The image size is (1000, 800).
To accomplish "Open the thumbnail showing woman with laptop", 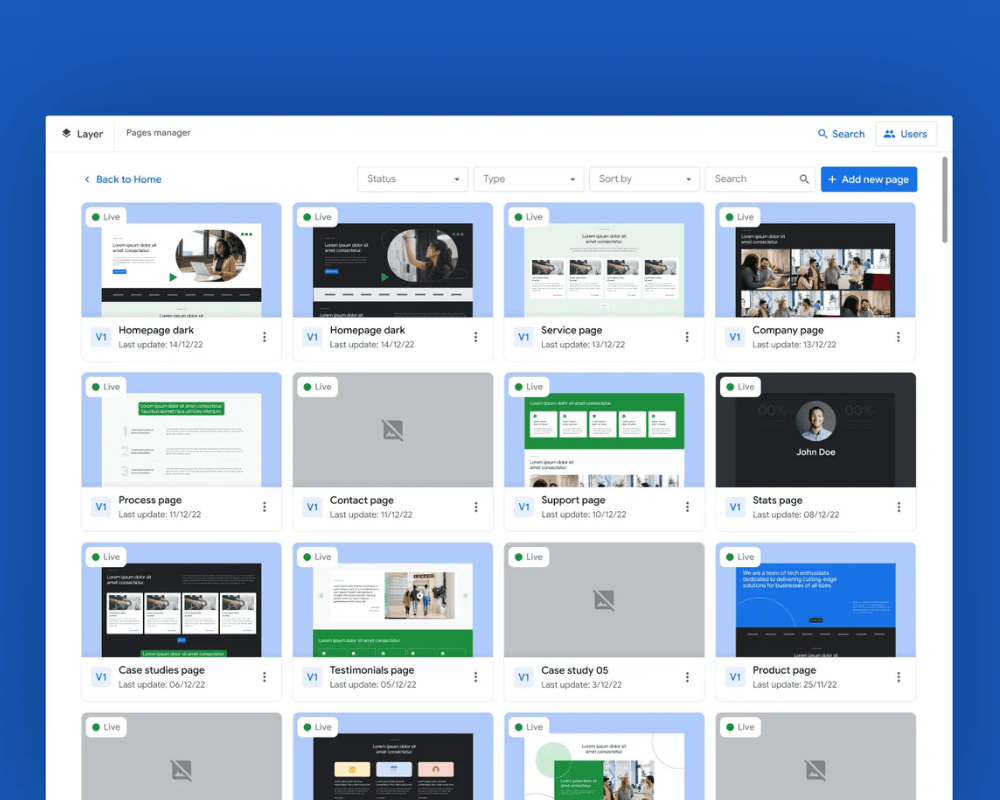I will [181, 260].
